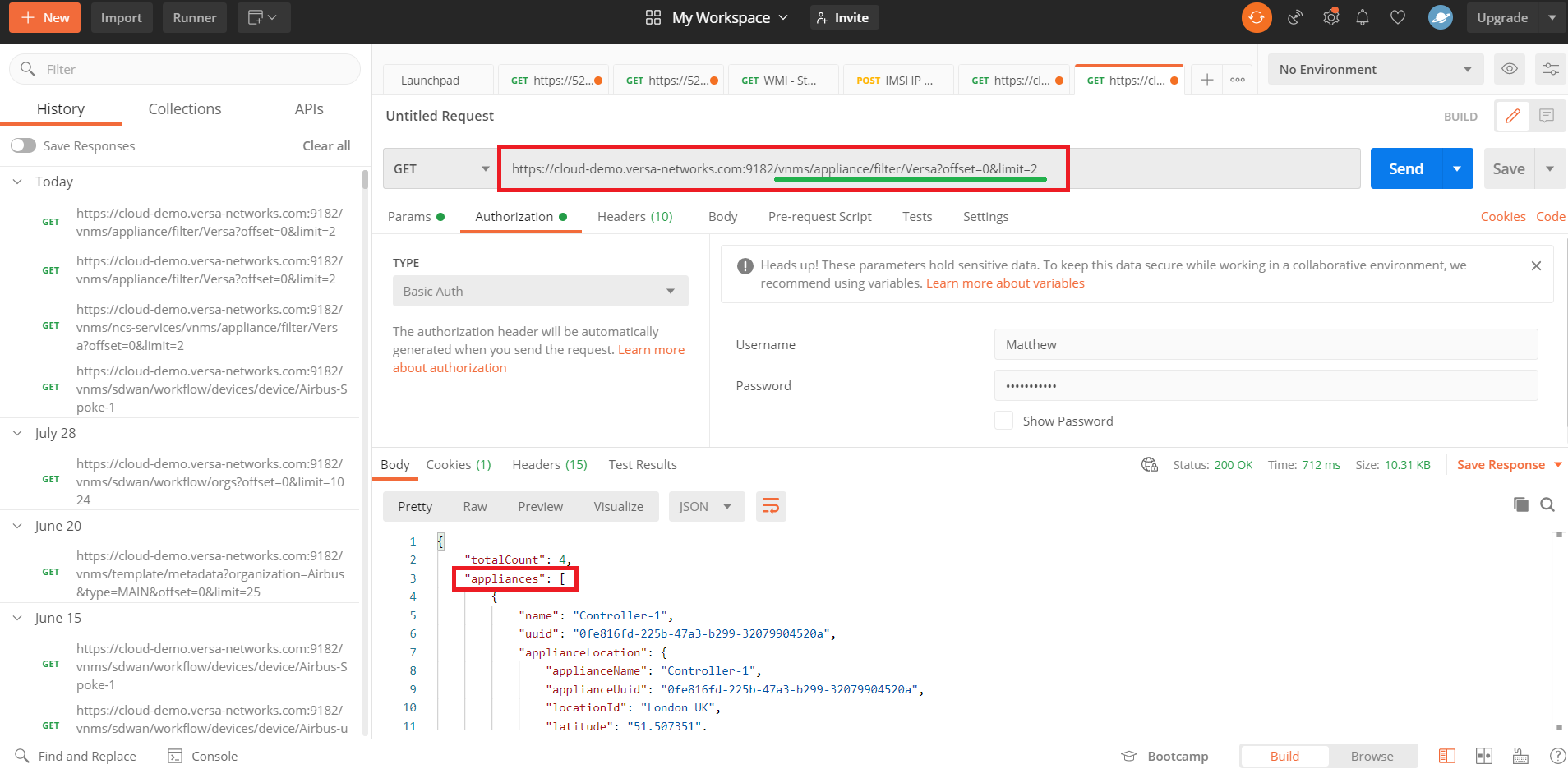Click Clear all history
The width and height of the screenshot is (1568, 769).
coord(326,145)
